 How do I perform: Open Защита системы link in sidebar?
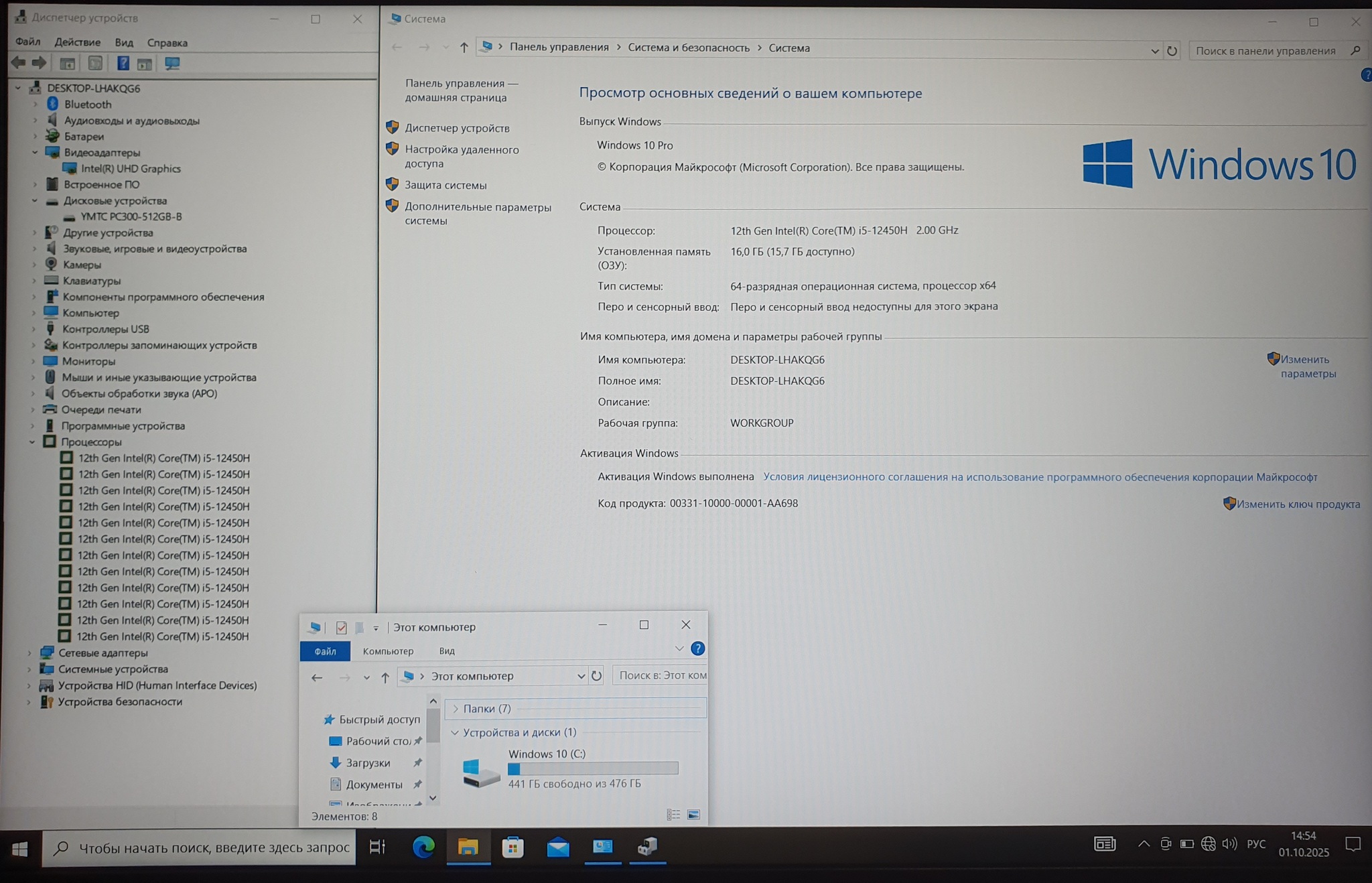445,186
